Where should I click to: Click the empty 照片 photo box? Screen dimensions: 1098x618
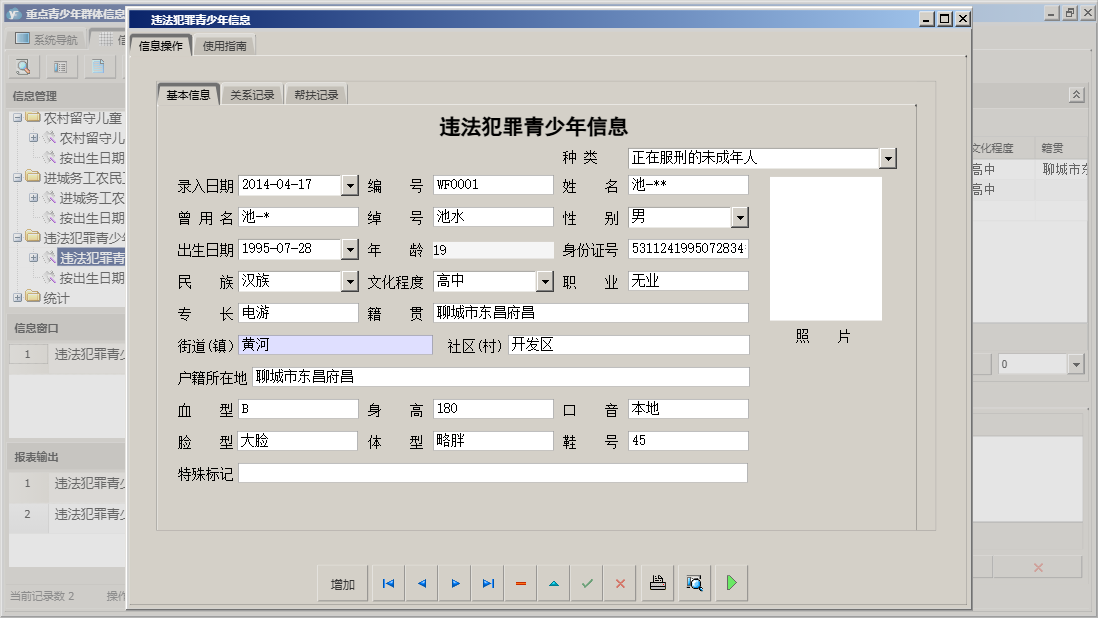[826, 249]
